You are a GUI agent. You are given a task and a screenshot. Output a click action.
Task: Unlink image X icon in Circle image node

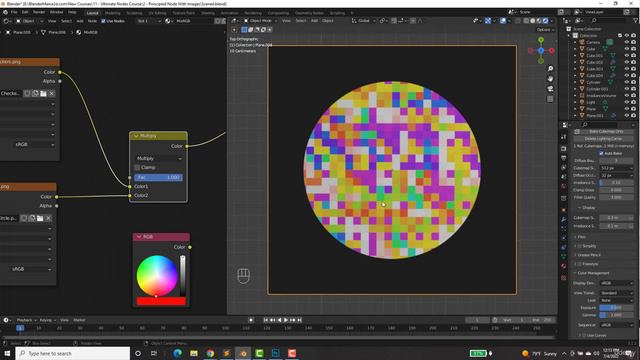click(48, 218)
